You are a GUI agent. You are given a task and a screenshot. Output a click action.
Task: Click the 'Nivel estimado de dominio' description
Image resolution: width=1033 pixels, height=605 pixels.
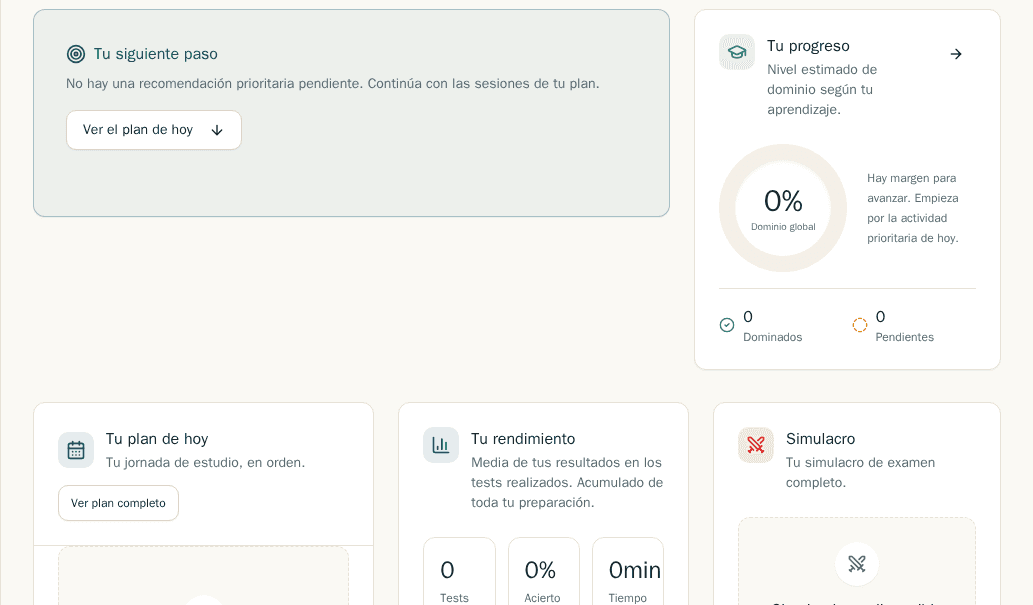click(822, 90)
